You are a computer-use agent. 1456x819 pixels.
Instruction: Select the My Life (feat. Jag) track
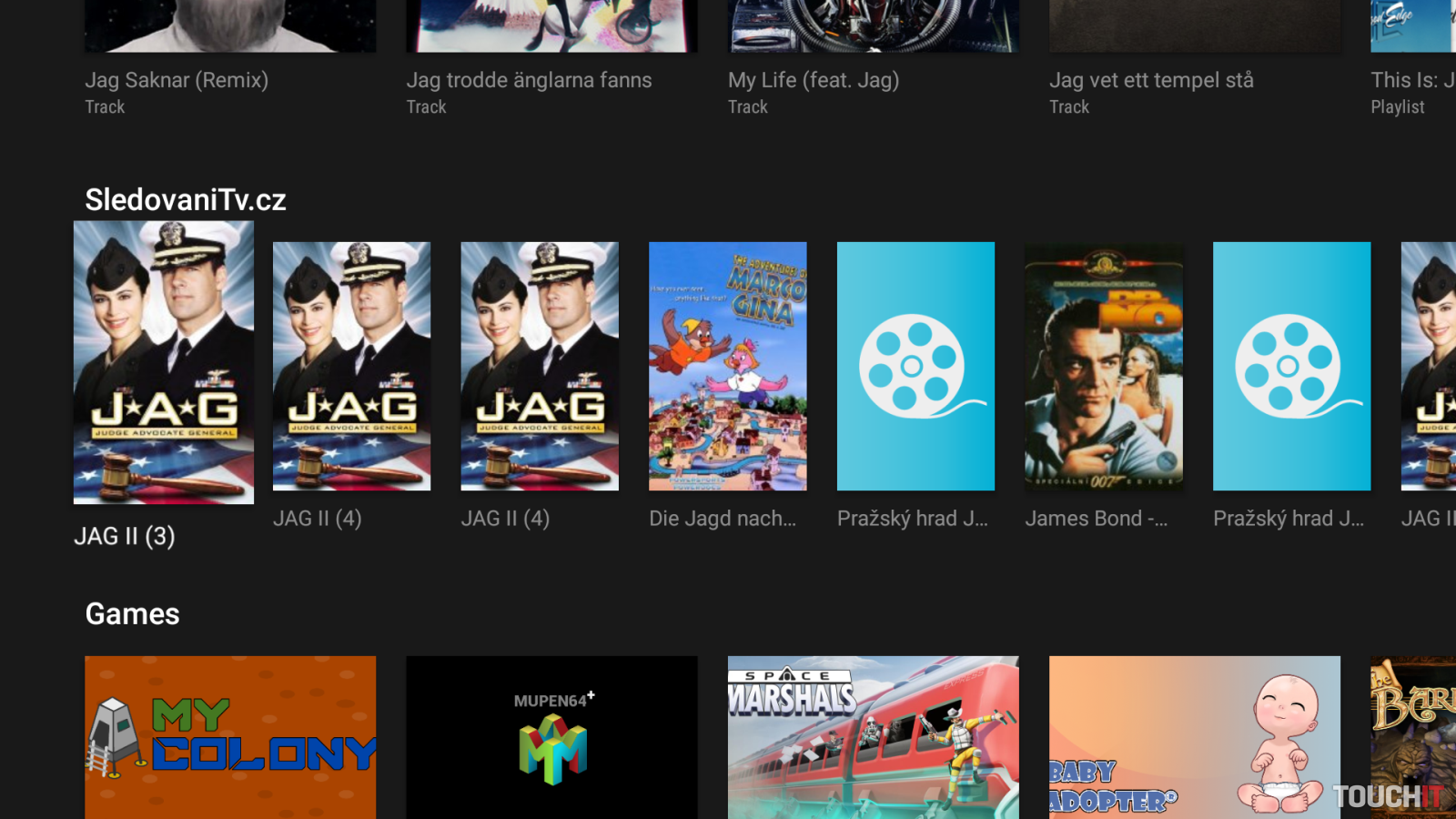pyautogui.click(x=873, y=27)
